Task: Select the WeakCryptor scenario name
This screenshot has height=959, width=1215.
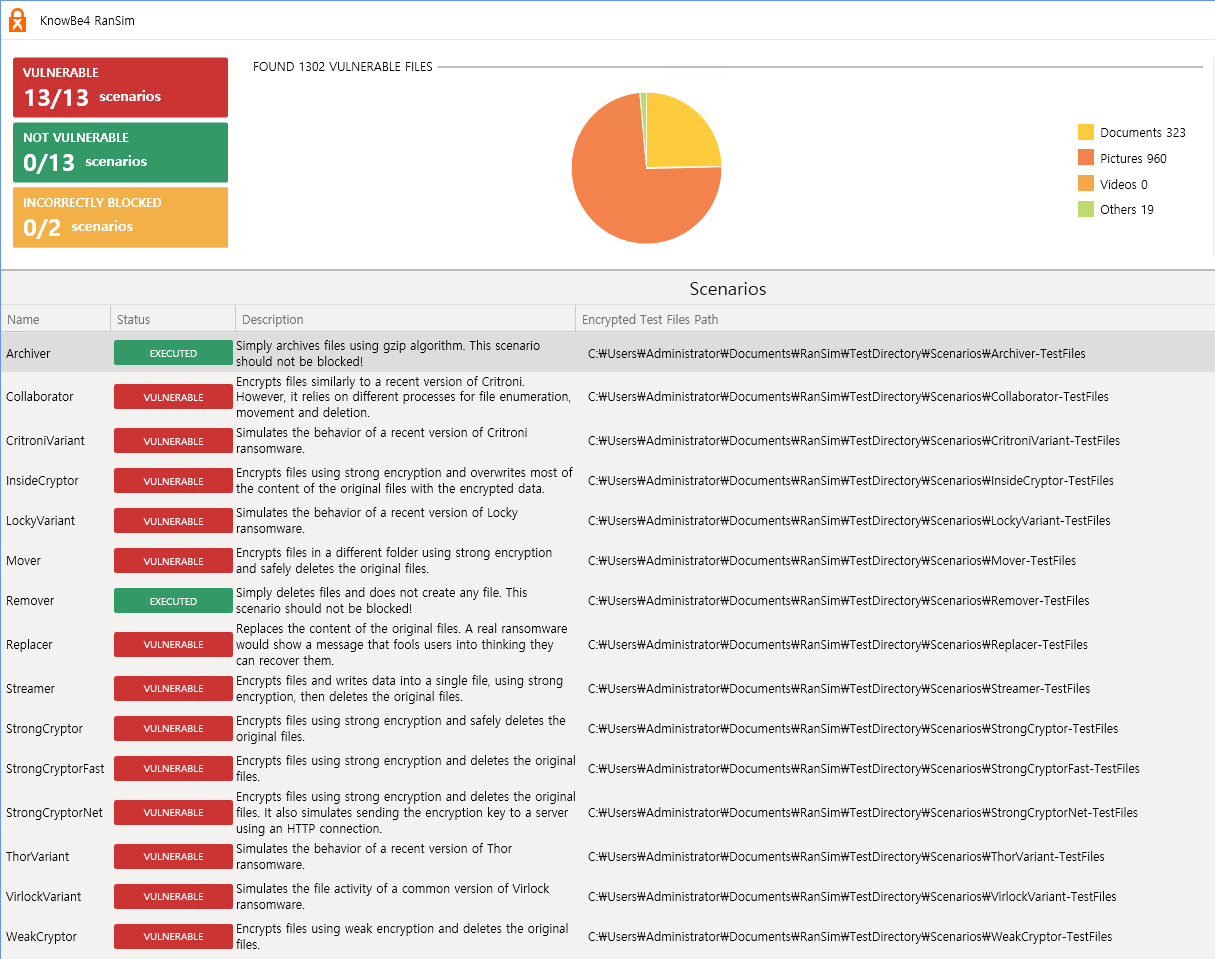Action: coord(41,936)
